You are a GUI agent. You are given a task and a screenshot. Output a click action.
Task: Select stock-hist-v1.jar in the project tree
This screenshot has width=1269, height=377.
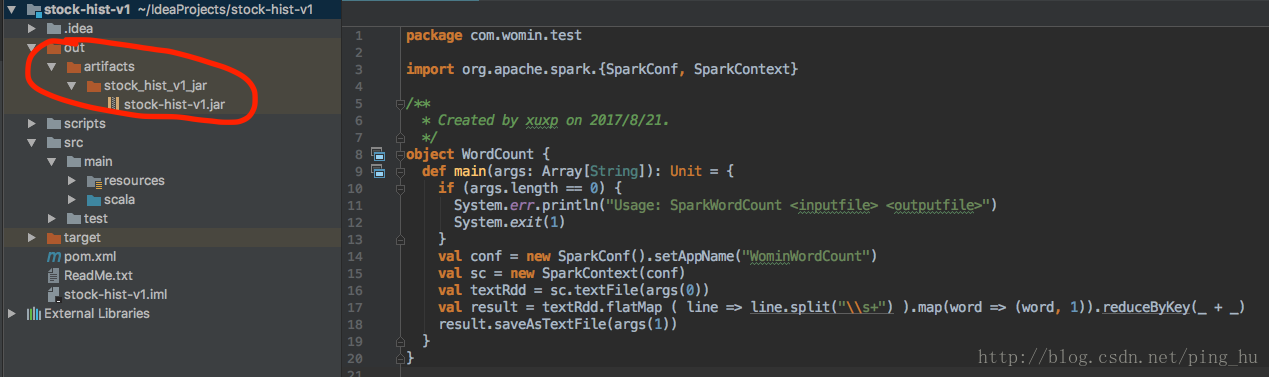174,104
